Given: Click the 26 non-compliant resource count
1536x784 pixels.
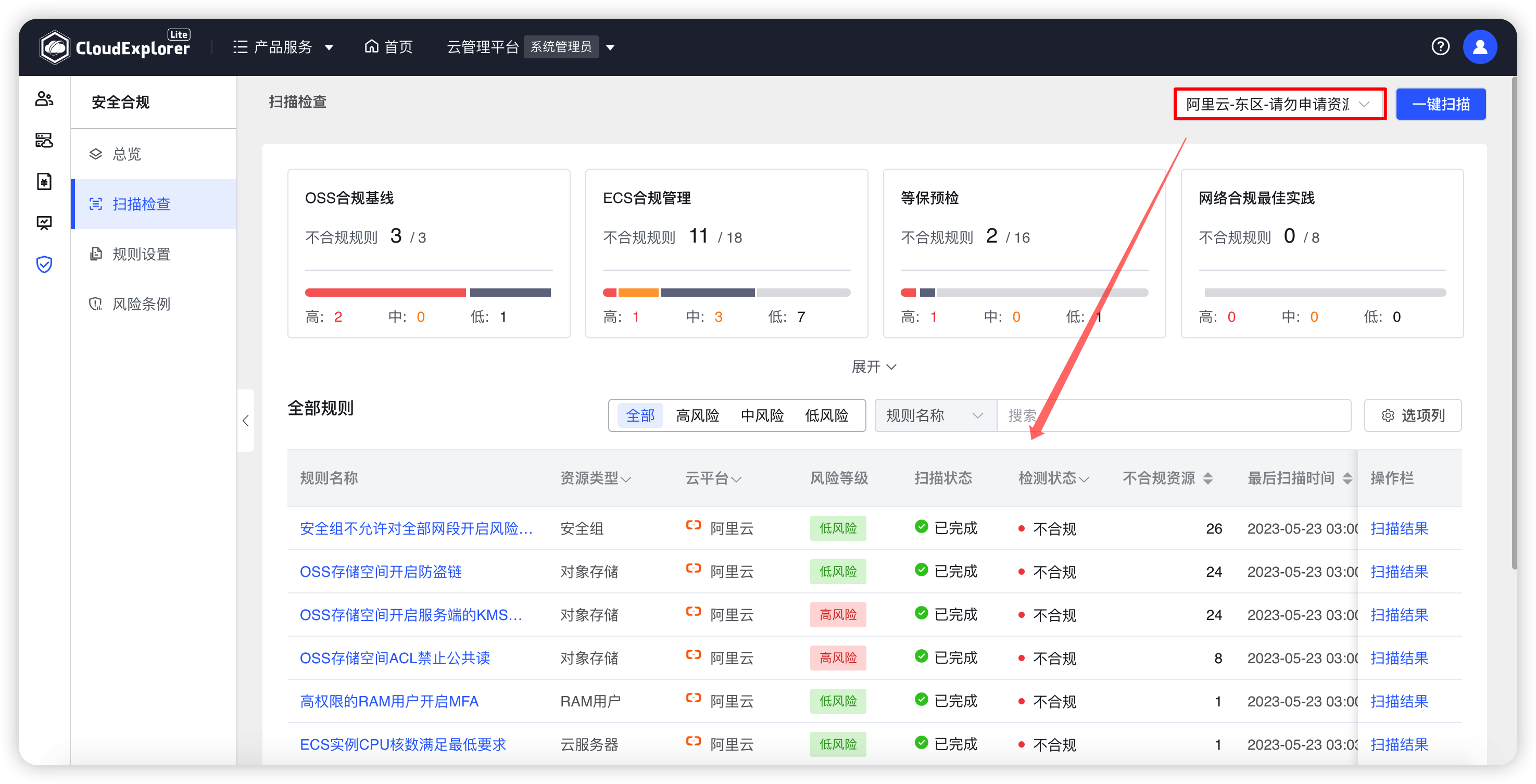Looking at the screenshot, I should coord(1213,528).
